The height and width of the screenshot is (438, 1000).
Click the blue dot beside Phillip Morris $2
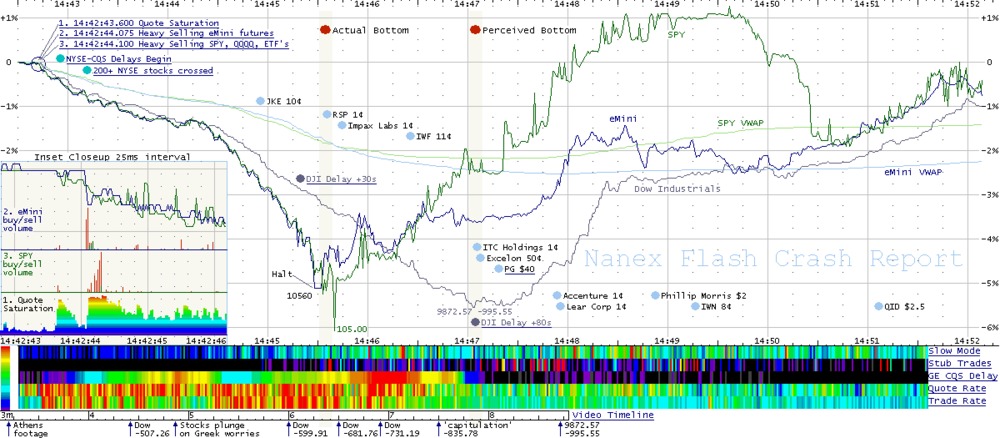point(655,296)
